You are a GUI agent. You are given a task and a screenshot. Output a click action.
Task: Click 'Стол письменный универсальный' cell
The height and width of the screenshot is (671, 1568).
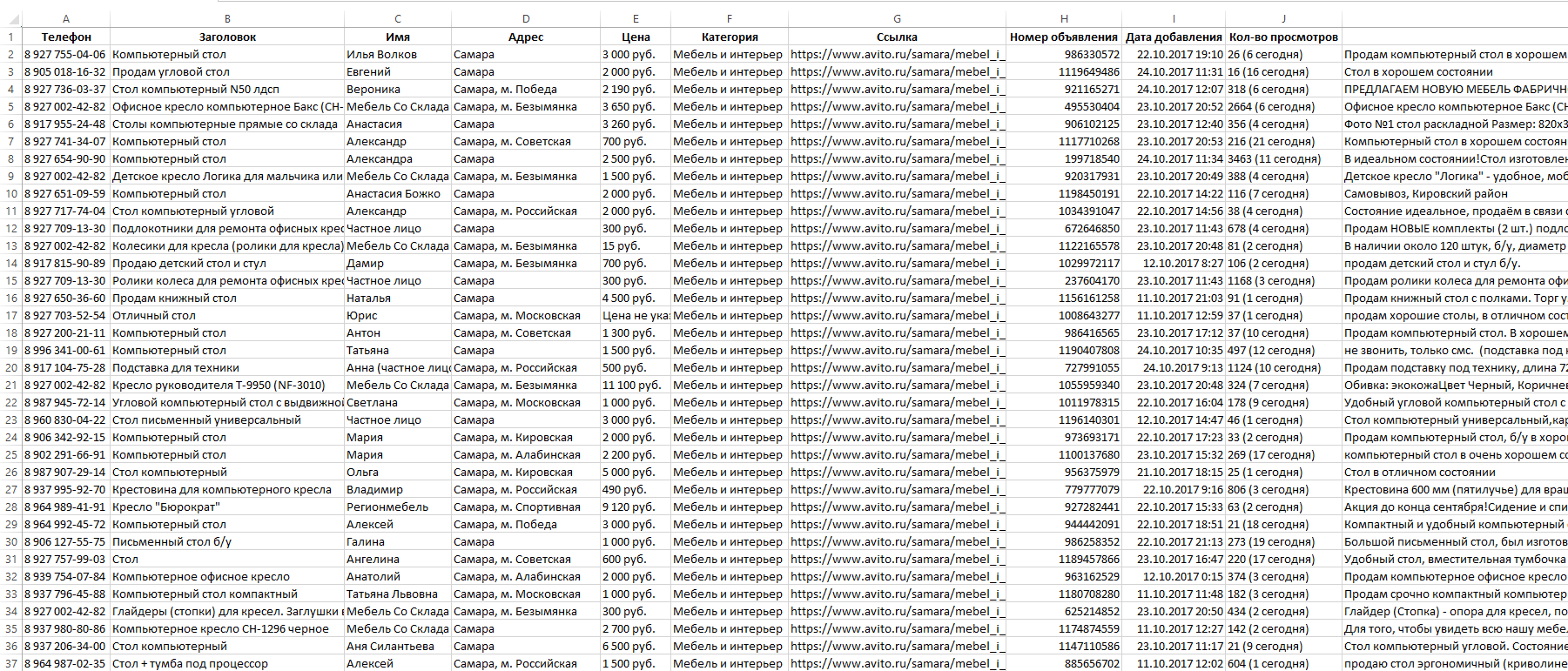(x=227, y=419)
